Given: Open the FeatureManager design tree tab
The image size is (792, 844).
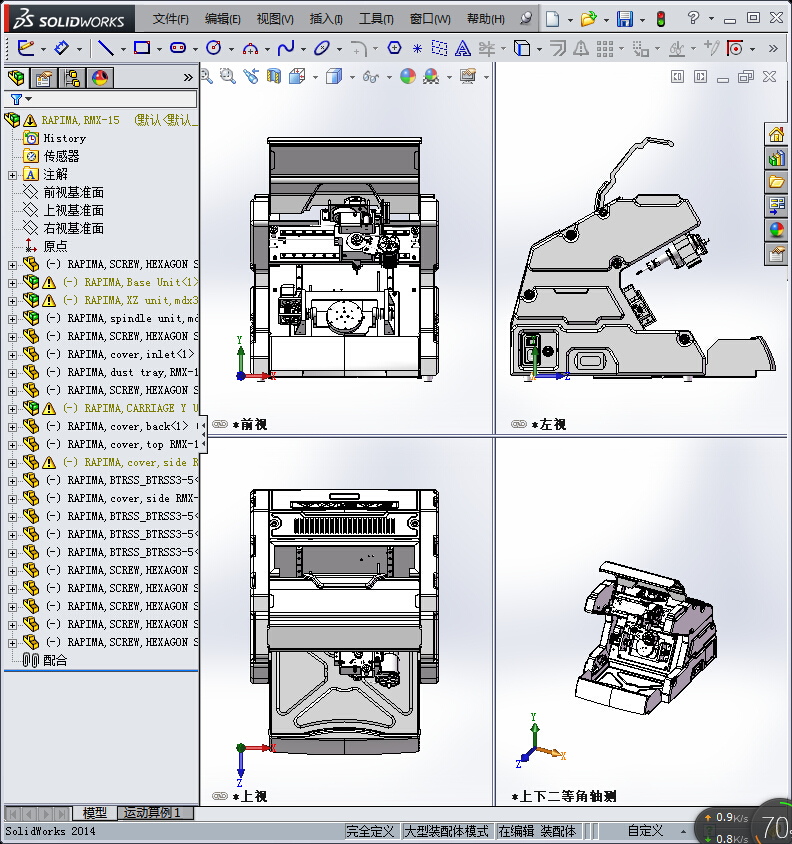Looking at the screenshot, I should click(16, 79).
